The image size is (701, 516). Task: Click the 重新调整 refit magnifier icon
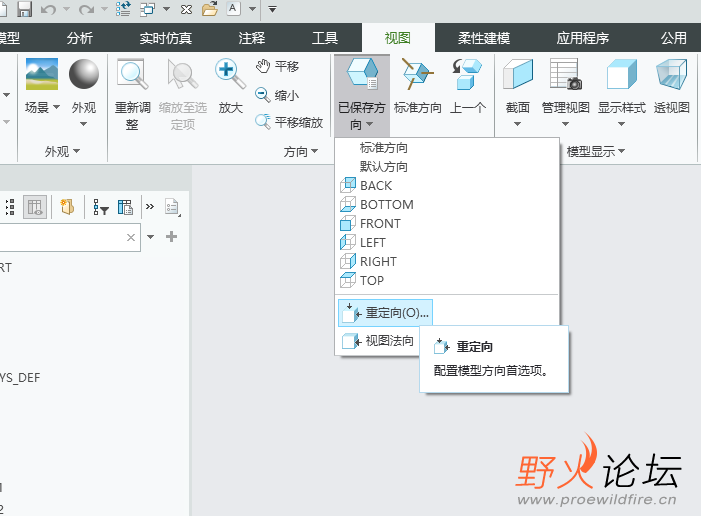(x=133, y=74)
